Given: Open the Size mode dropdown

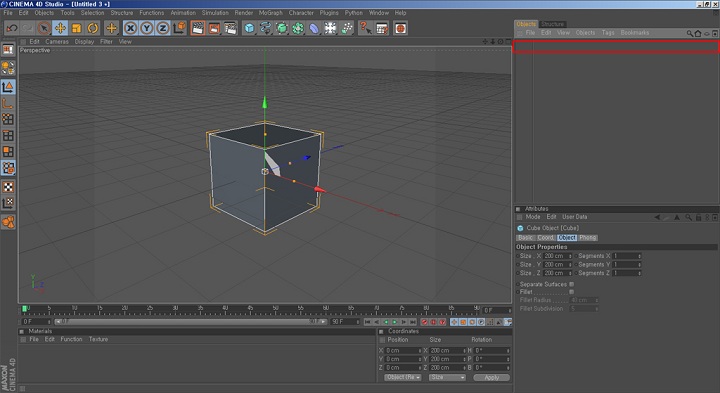Looking at the screenshot, I should (447, 377).
